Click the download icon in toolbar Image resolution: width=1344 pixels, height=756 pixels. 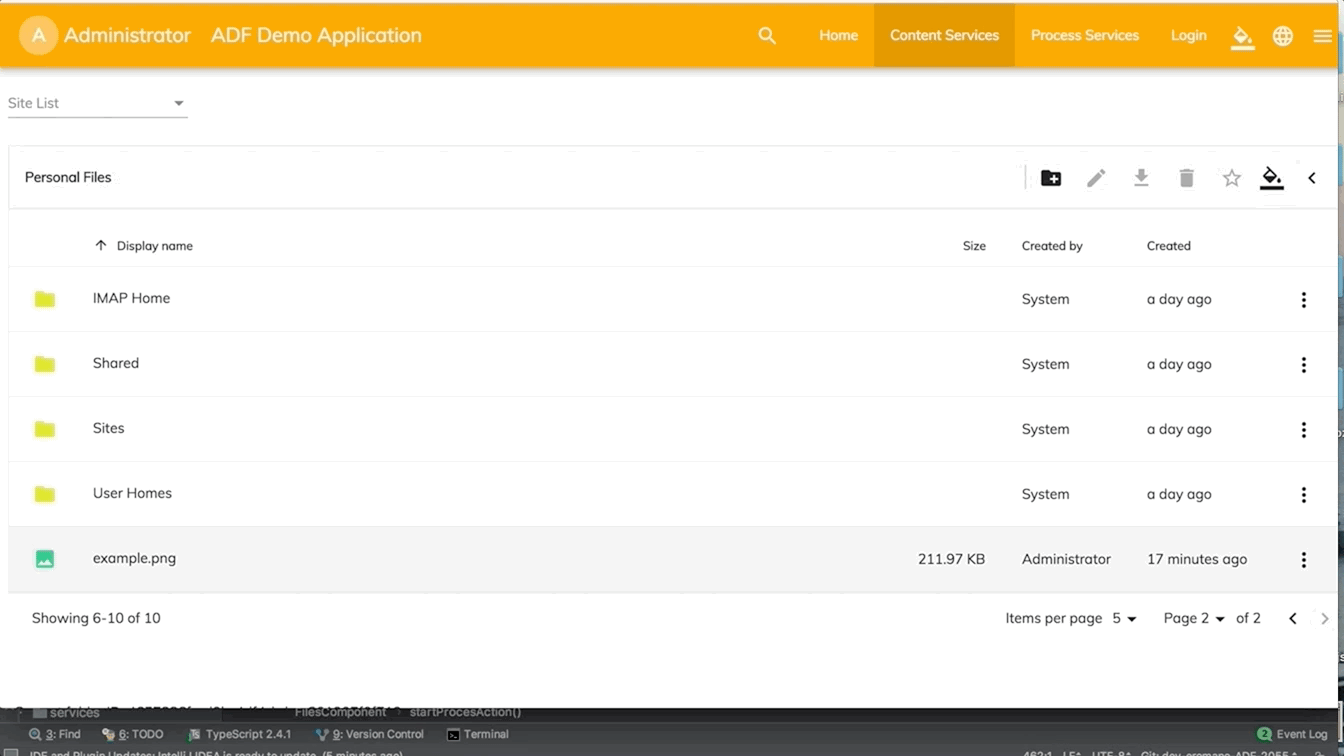(1141, 178)
